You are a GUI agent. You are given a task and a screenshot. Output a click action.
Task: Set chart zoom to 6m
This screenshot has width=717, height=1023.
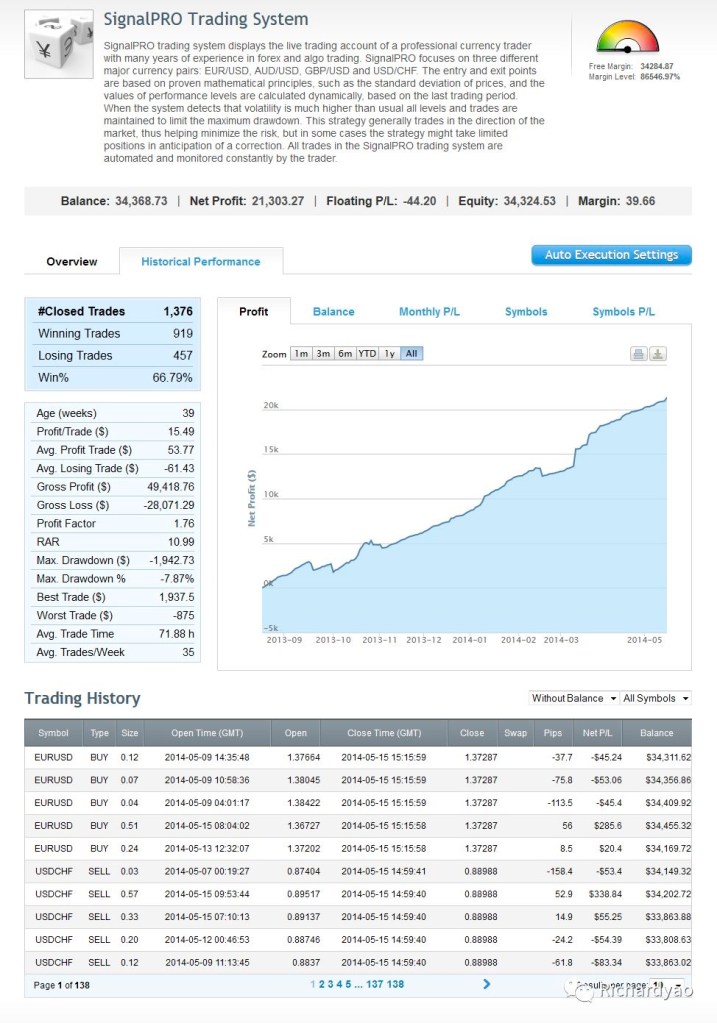(344, 354)
